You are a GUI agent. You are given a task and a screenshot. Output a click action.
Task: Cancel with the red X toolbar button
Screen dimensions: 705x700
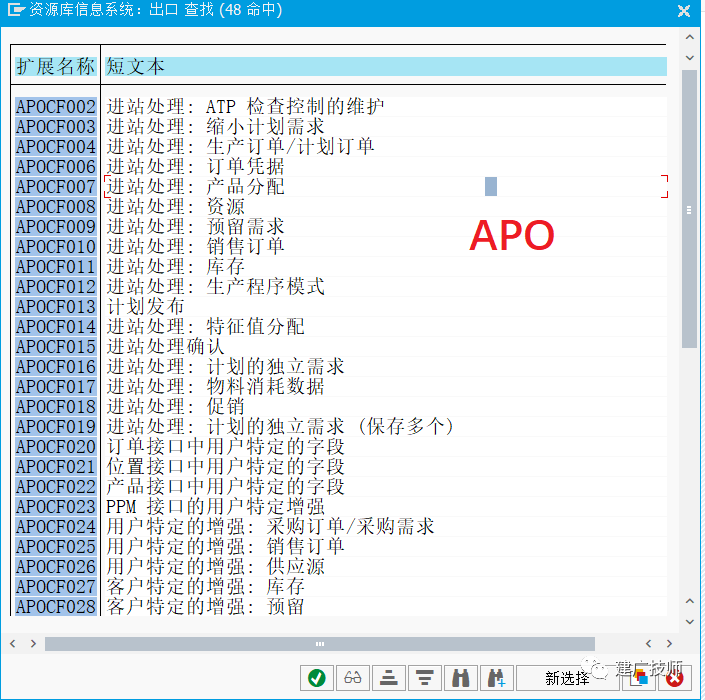pyautogui.click(x=674, y=678)
